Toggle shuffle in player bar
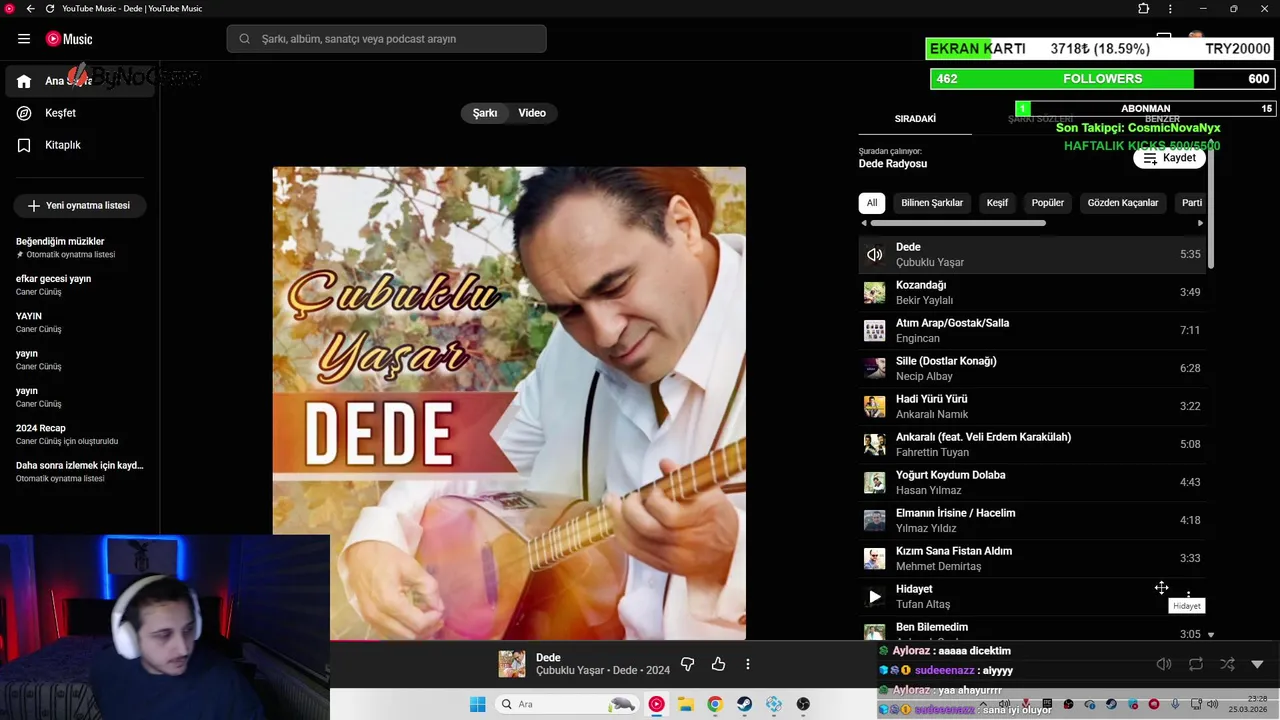Viewport: 1280px width, 720px height. pos(1227,664)
